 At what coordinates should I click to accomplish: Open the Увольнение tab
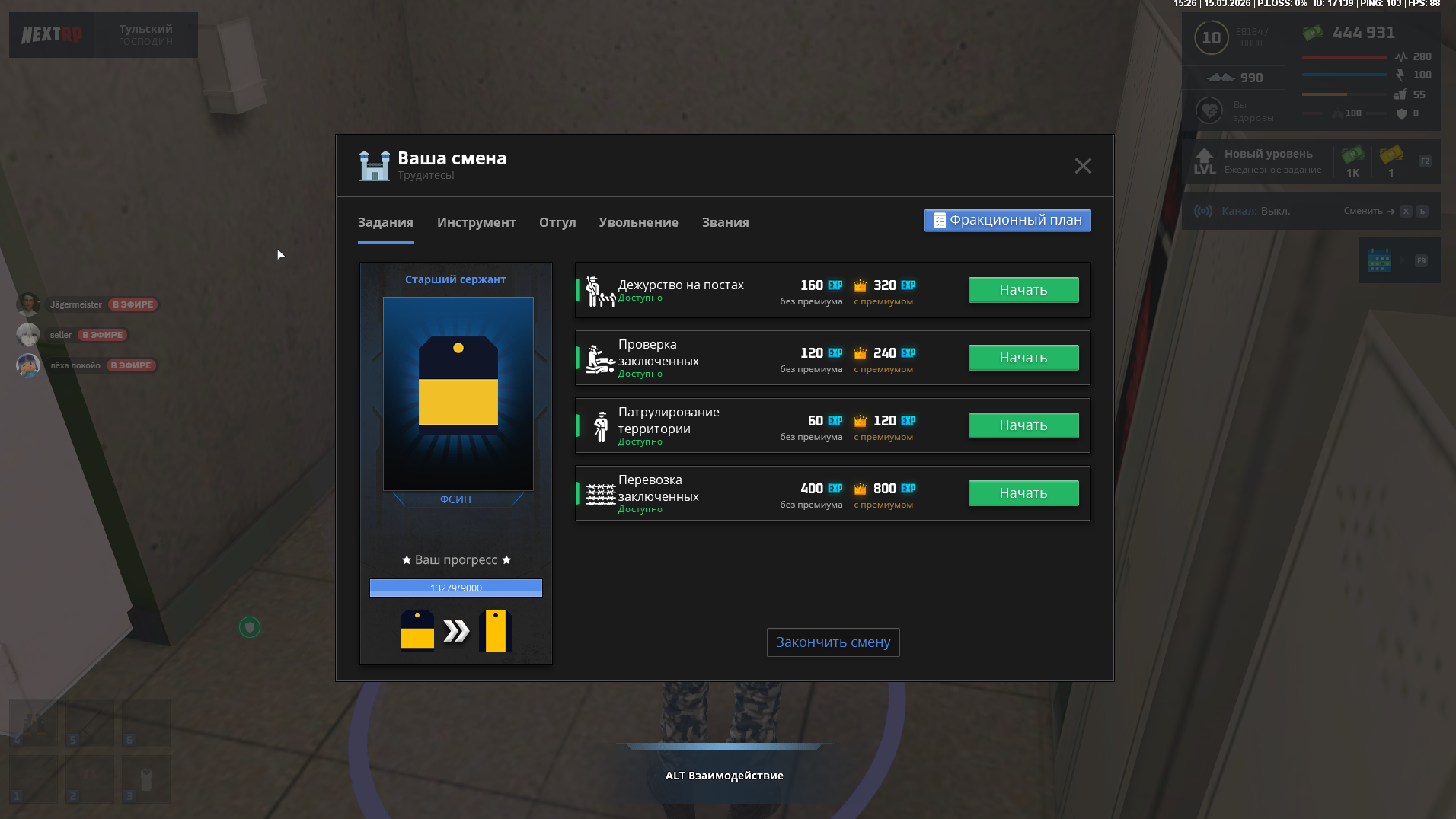coord(638,222)
